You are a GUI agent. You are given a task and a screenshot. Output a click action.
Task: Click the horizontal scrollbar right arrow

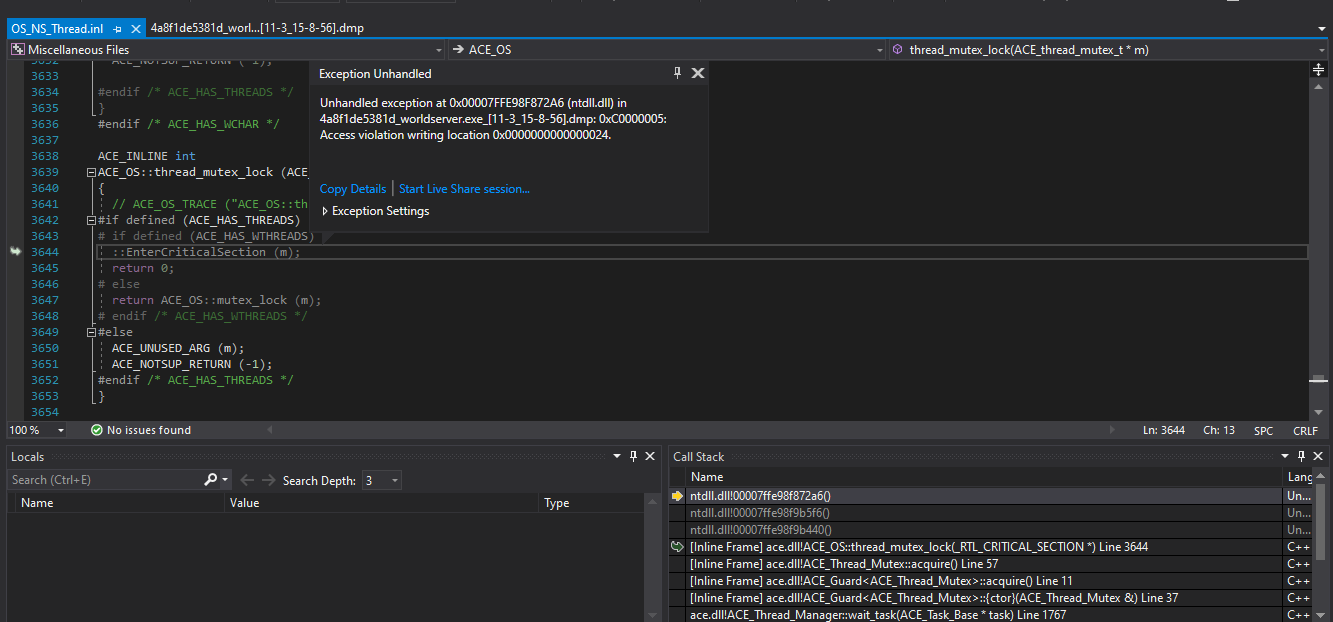pos(1114,430)
